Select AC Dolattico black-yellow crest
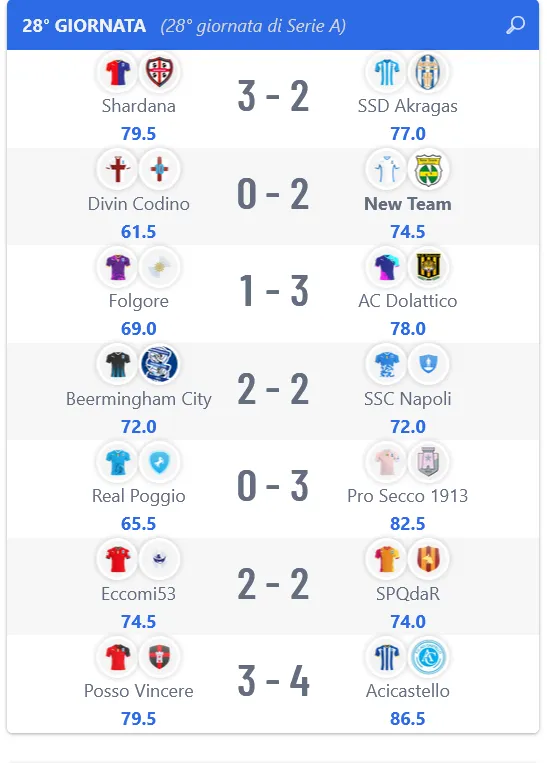 [x=428, y=267]
